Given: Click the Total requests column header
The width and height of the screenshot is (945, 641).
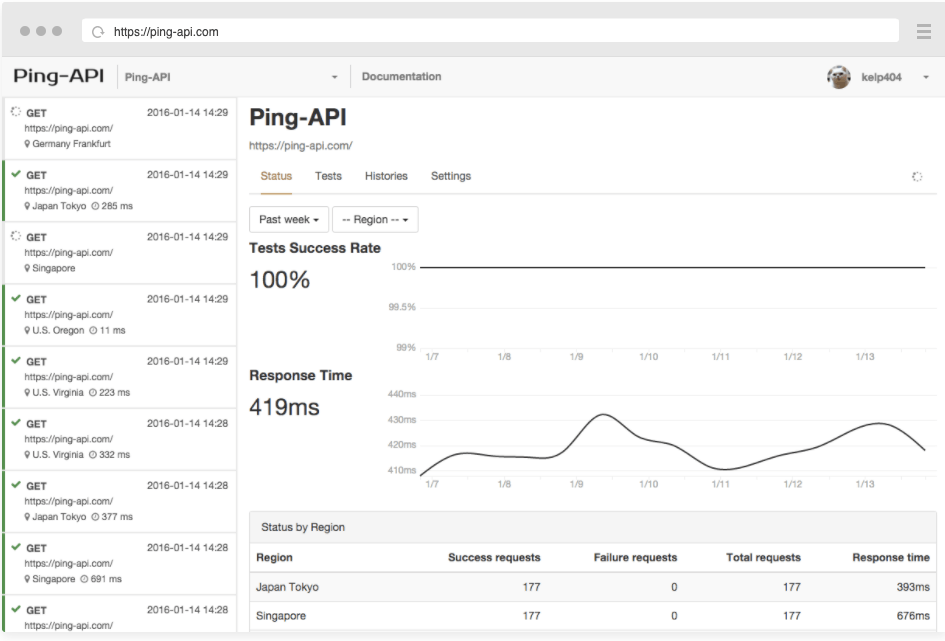Looking at the screenshot, I should [x=763, y=557].
